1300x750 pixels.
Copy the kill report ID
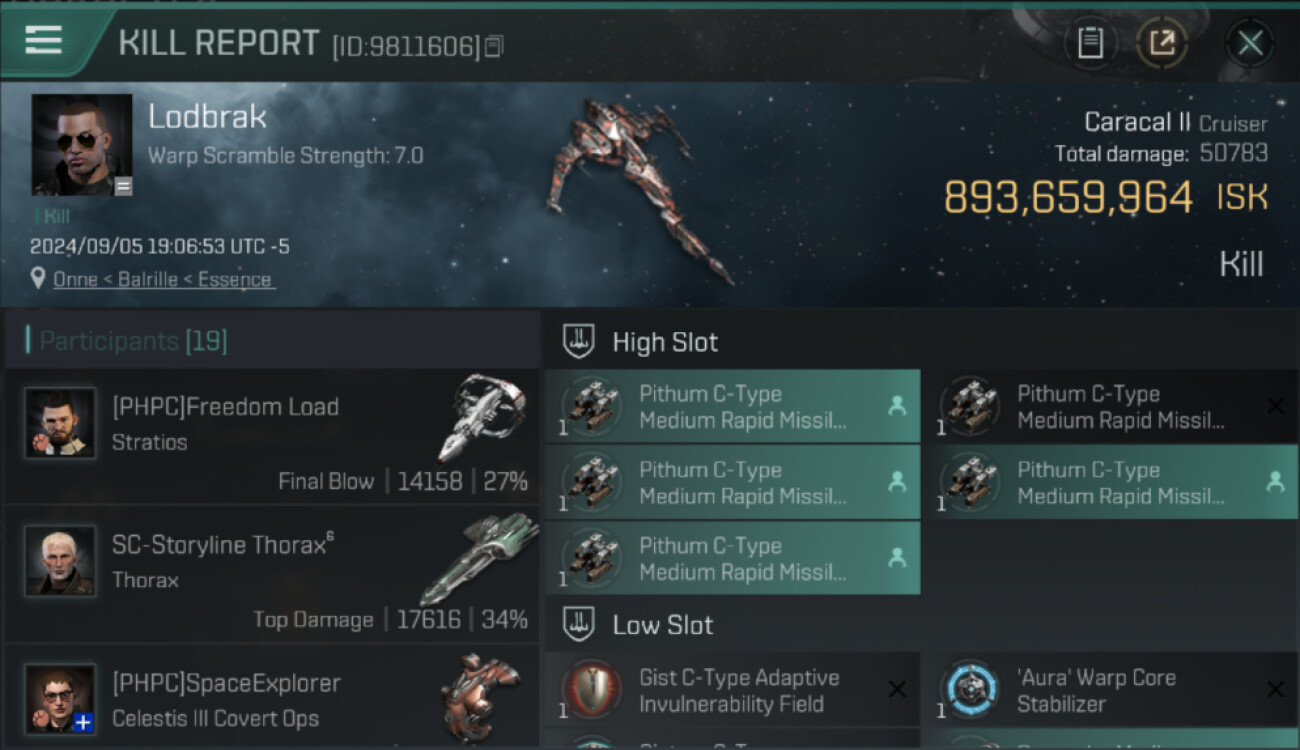[494, 46]
